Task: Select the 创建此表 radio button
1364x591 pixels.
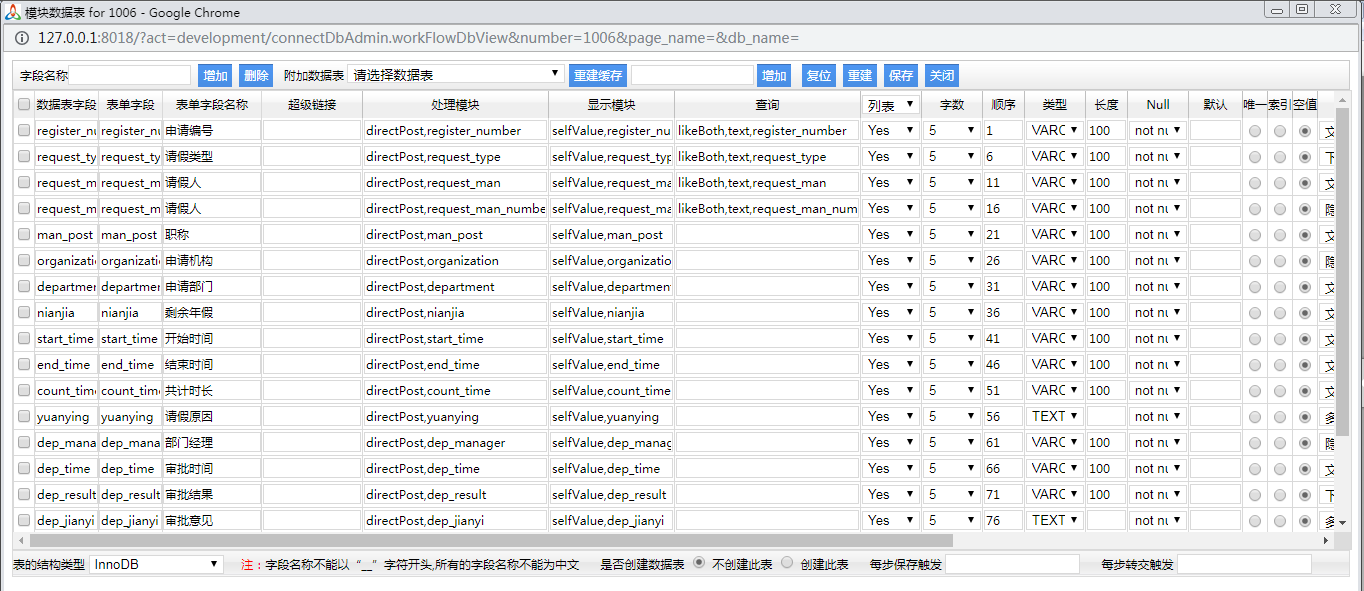Action: (x=787, y=563)
